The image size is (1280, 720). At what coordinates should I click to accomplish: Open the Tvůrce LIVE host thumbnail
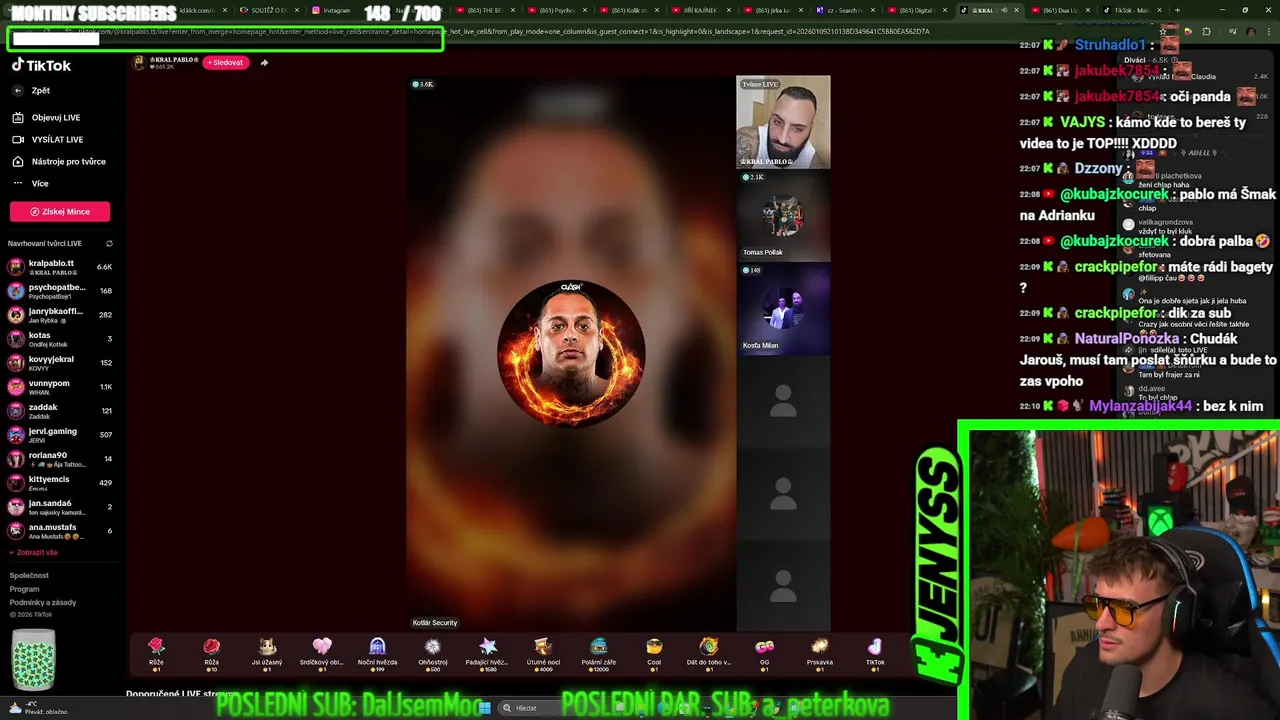[783, 122]
